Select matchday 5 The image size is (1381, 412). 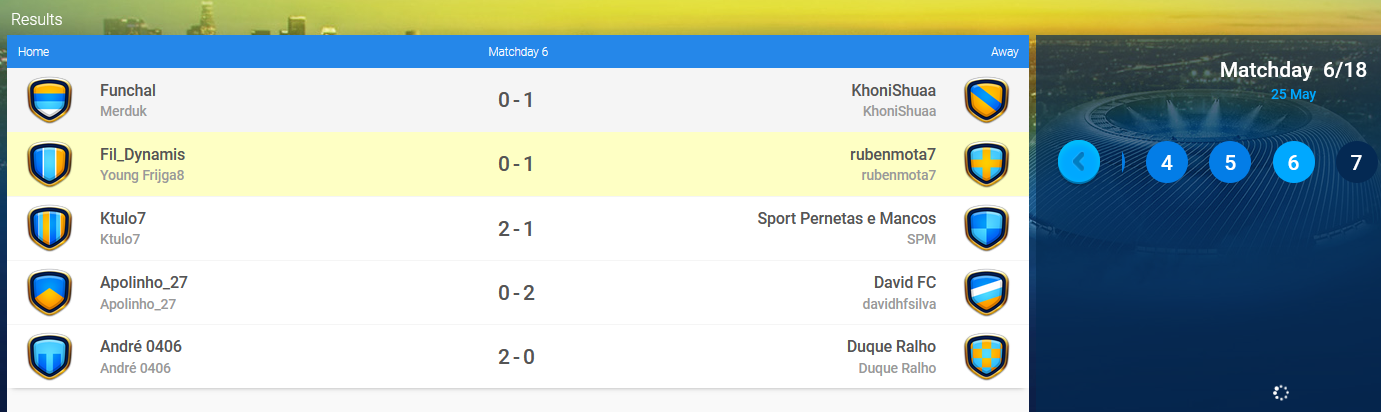point(1230,162)
